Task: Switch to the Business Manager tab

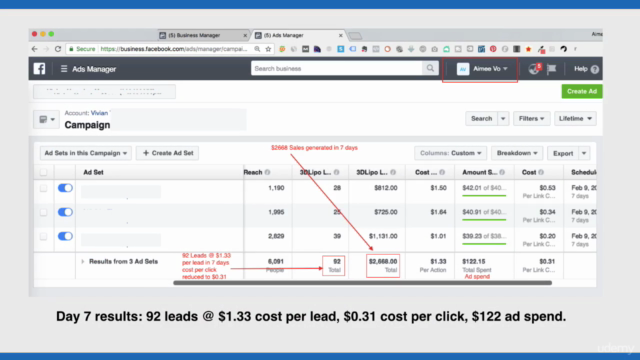Action: (x=203, y=36)
